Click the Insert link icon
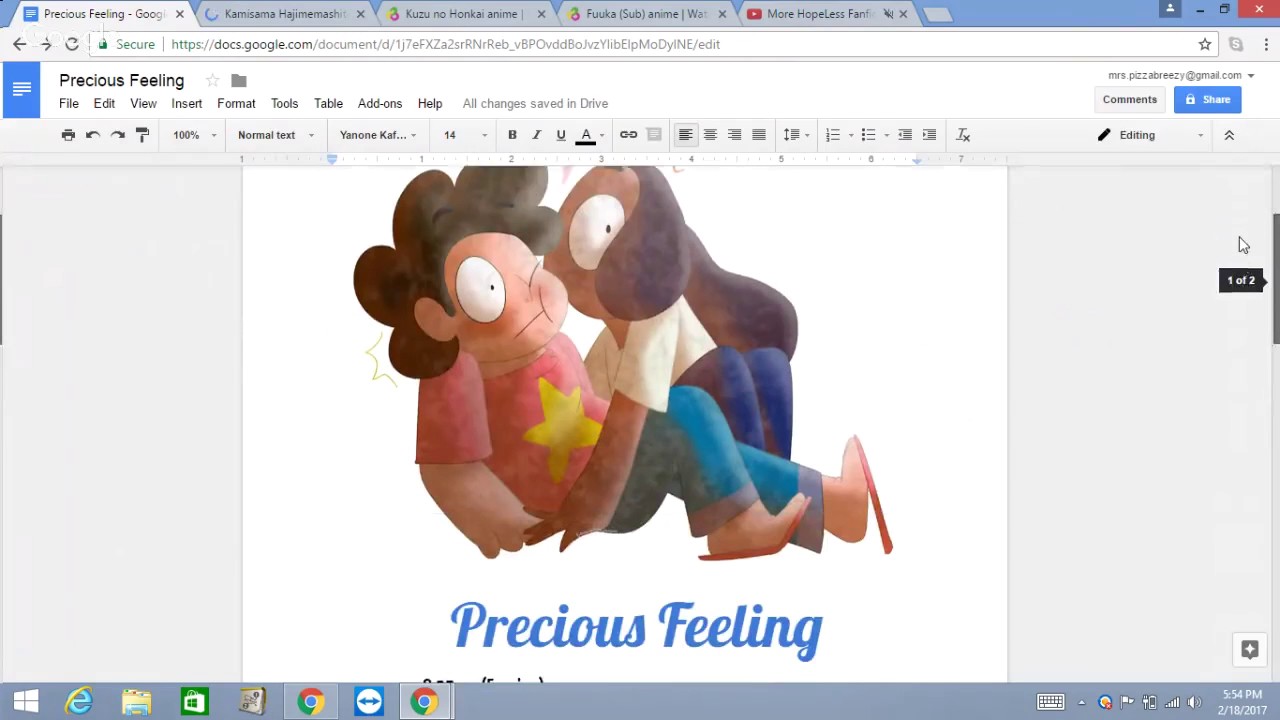The width and height of the screenshot is (1280, 720). click(x=629, y=135)
